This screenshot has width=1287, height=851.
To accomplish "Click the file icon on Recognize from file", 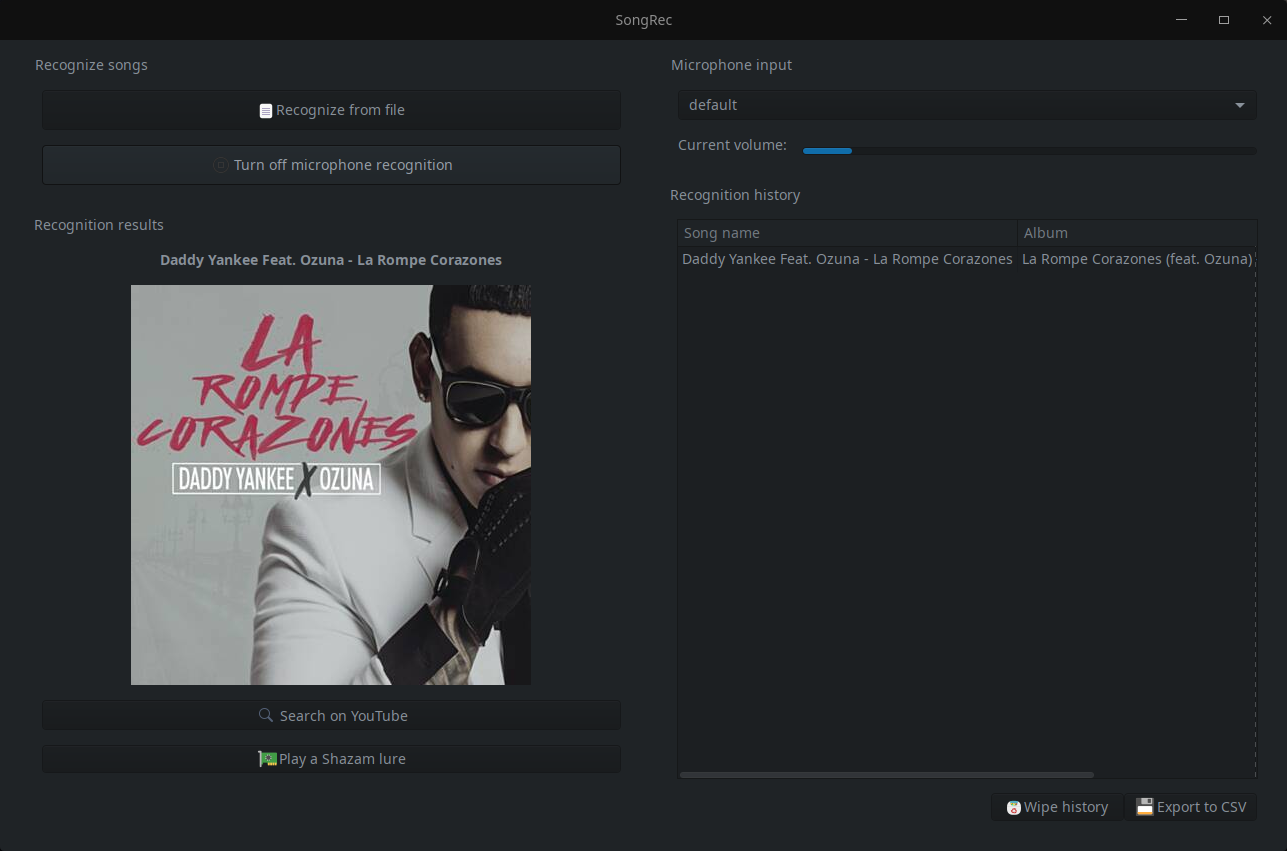I will (265, 111).
